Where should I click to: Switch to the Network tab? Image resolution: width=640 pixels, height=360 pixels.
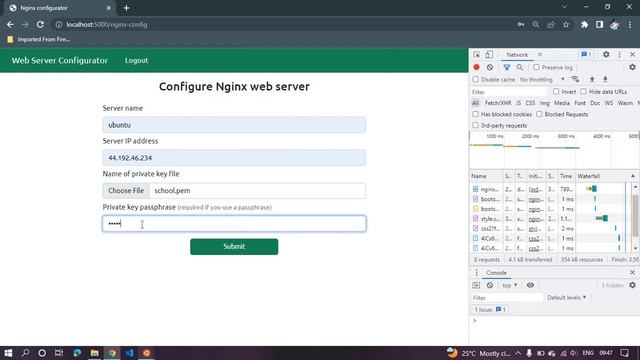pyautogui.click(x=517, y=55)
